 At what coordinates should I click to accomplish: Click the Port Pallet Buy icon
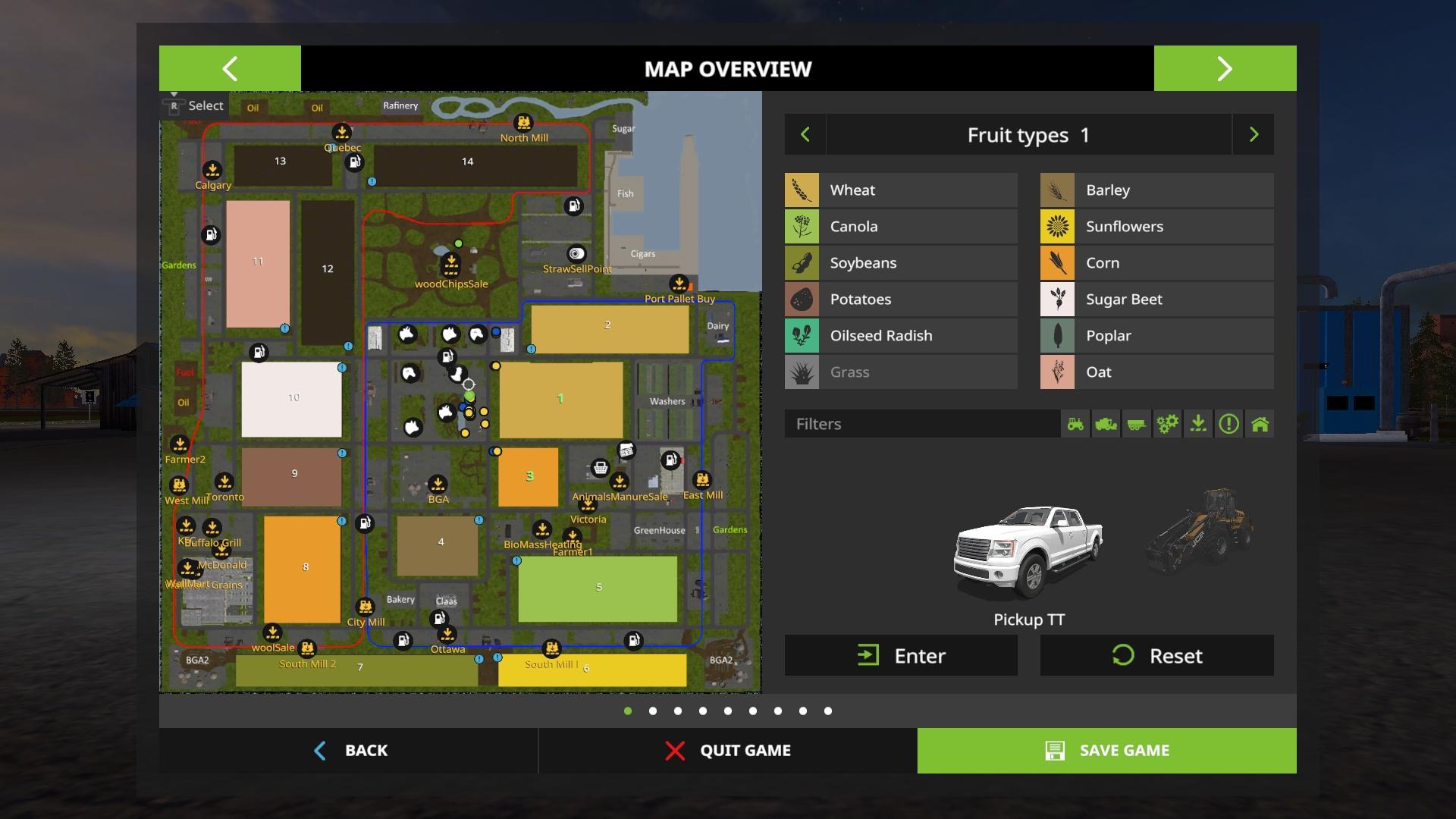(x=679, y=284)
